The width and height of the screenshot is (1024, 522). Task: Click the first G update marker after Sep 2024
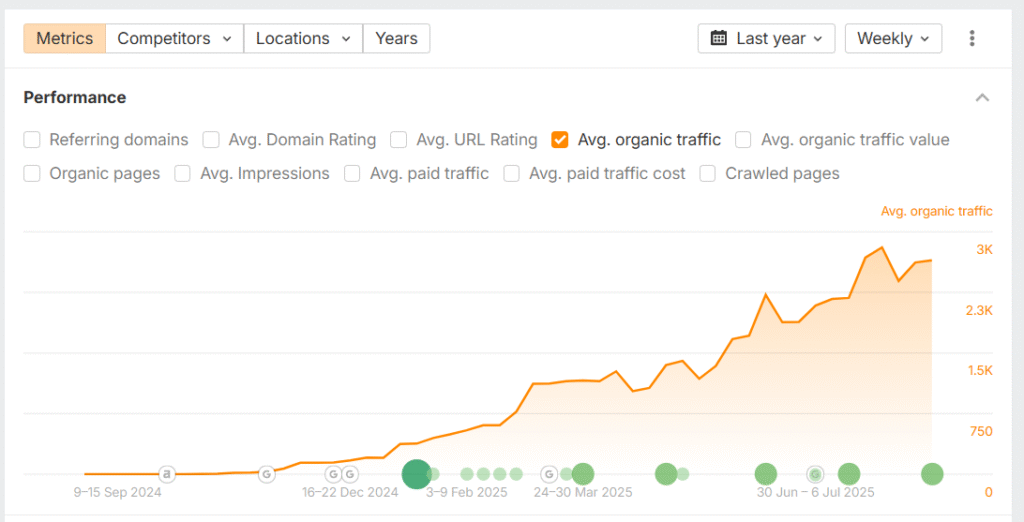coord(267,474)
